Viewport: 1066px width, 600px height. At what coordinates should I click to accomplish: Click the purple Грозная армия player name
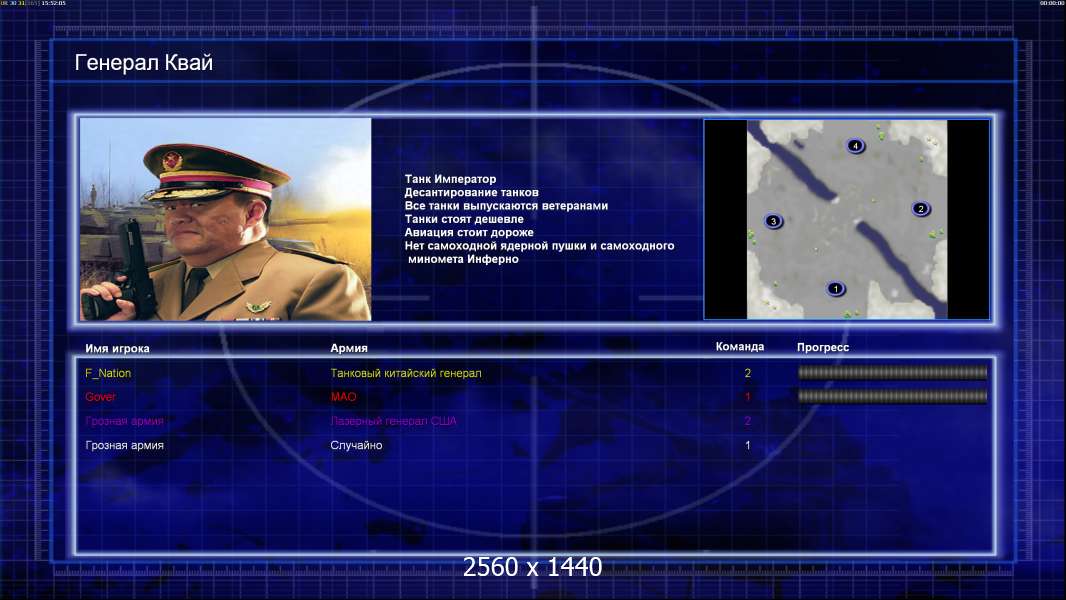(124, 421)
